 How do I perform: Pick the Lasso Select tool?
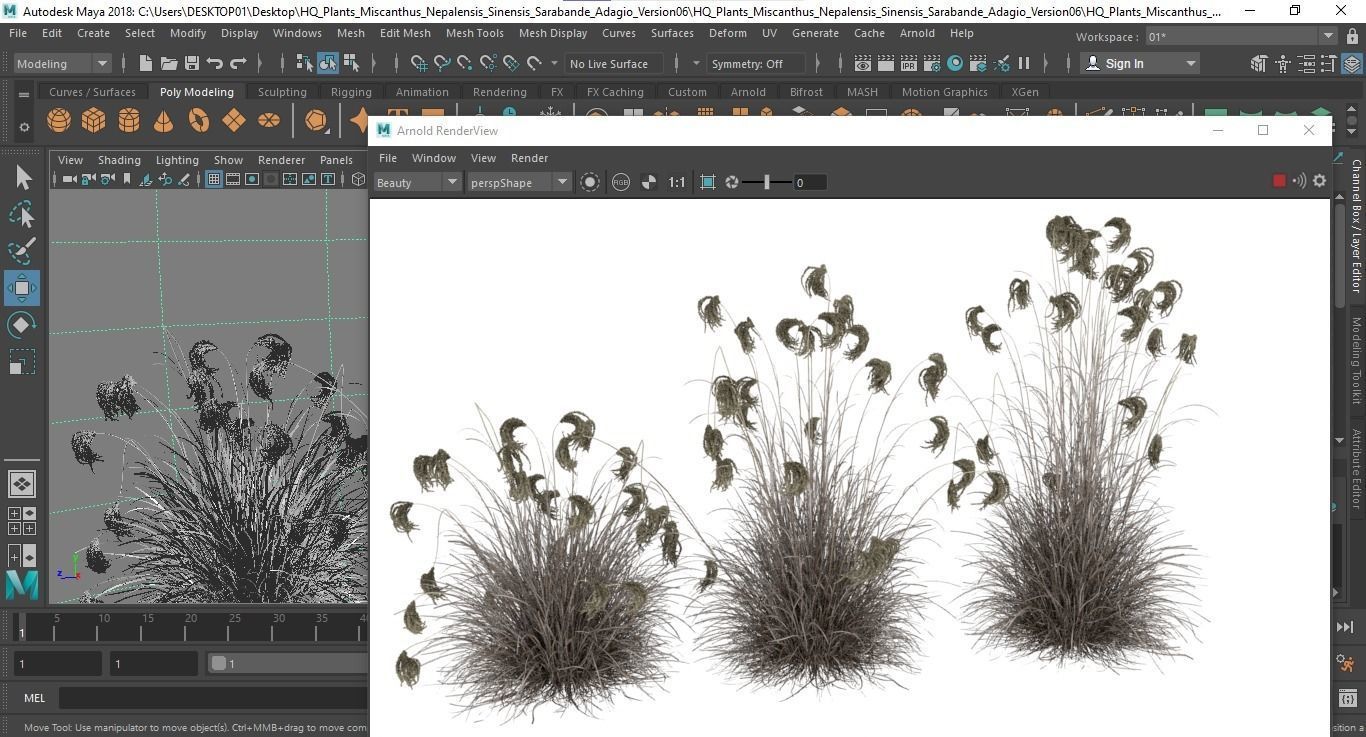pos(22,214)
